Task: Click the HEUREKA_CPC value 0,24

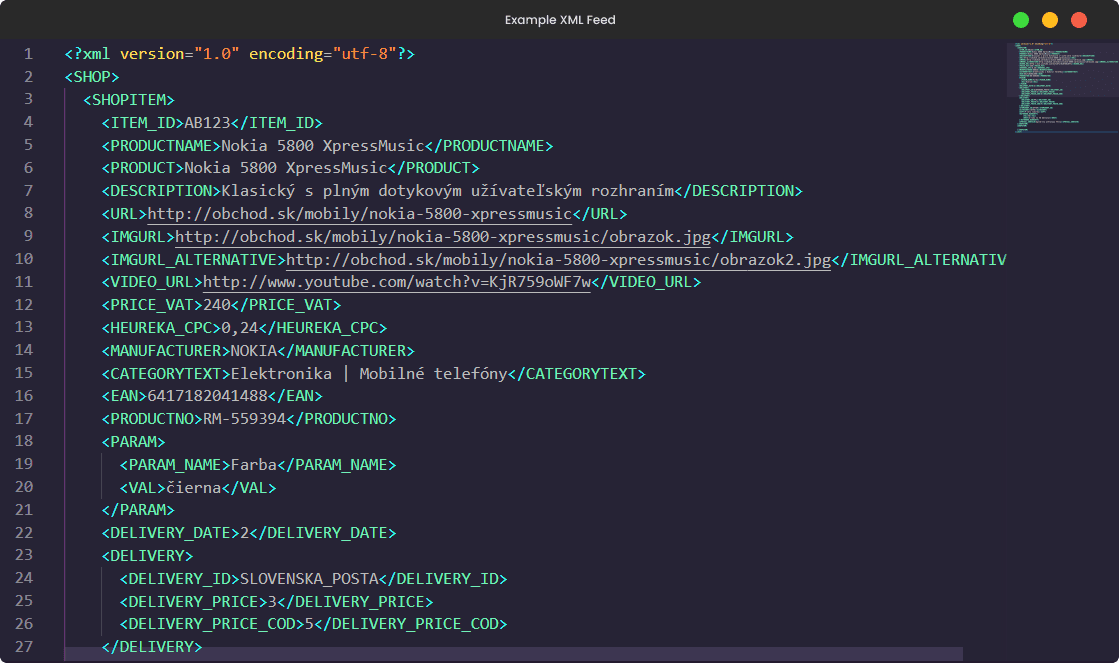Action: tap(240, 328)
